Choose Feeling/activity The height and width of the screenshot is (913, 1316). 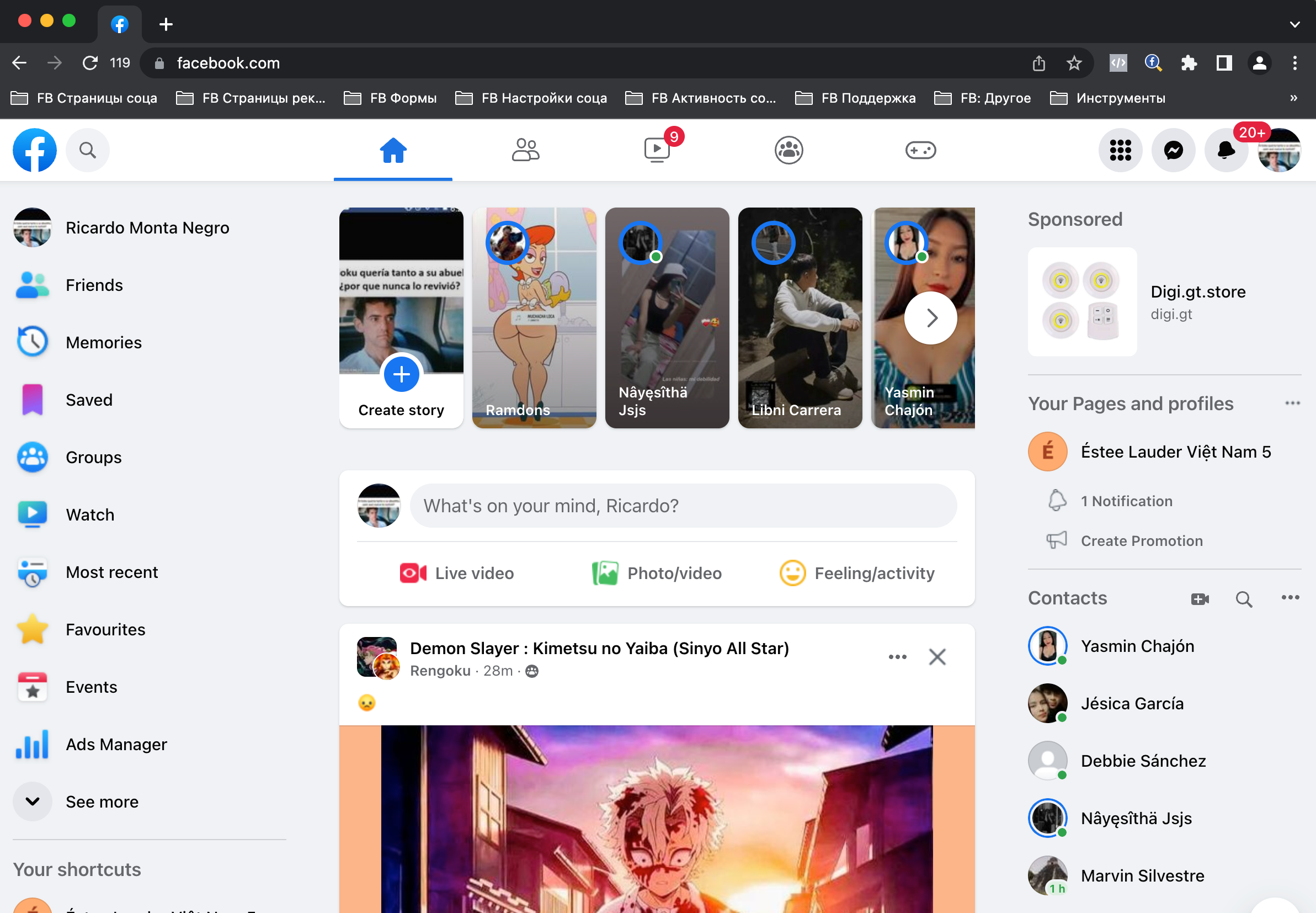coord(857,572)
